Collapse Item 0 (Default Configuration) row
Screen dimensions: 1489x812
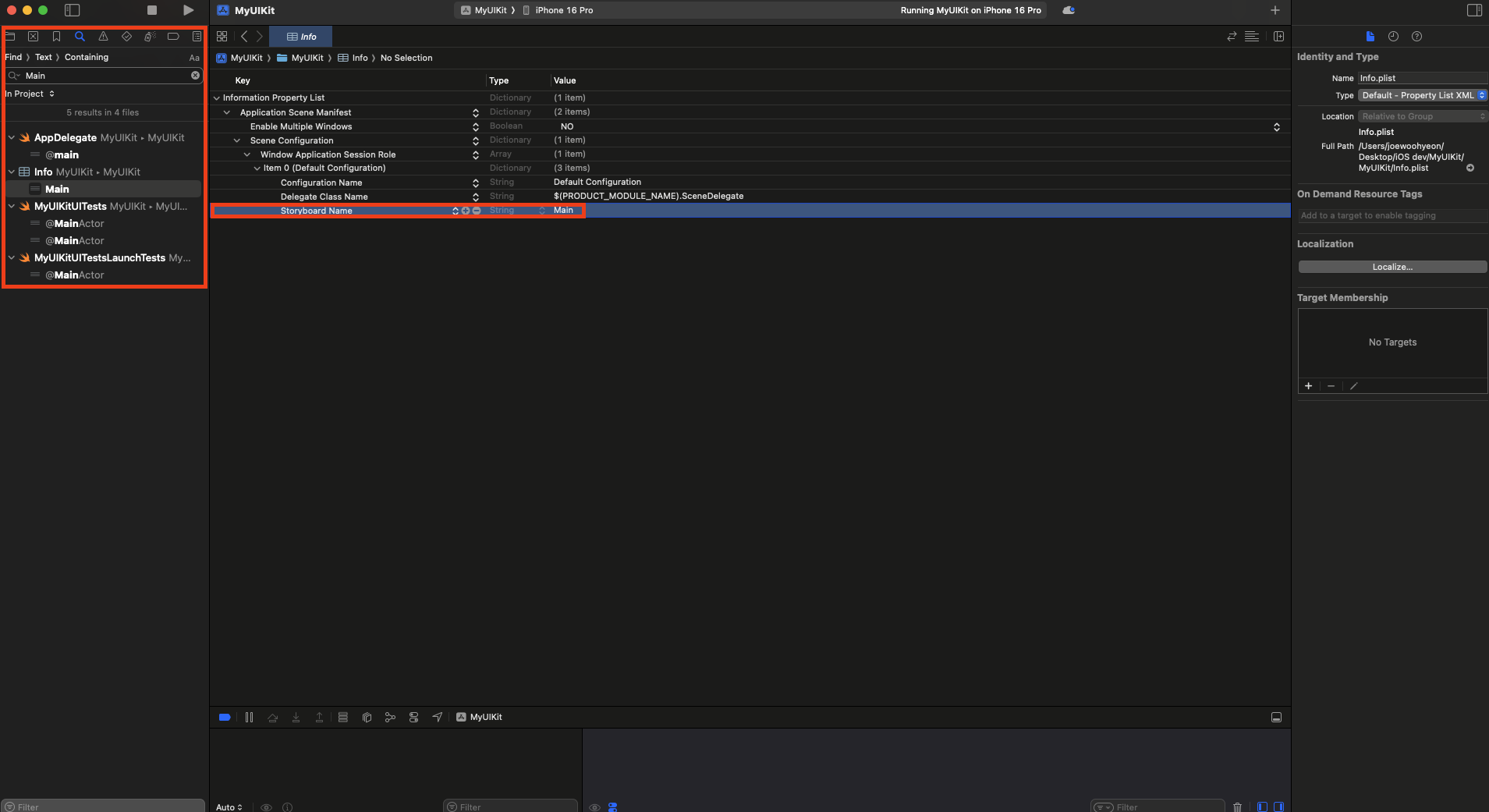[x=257, y=168]
